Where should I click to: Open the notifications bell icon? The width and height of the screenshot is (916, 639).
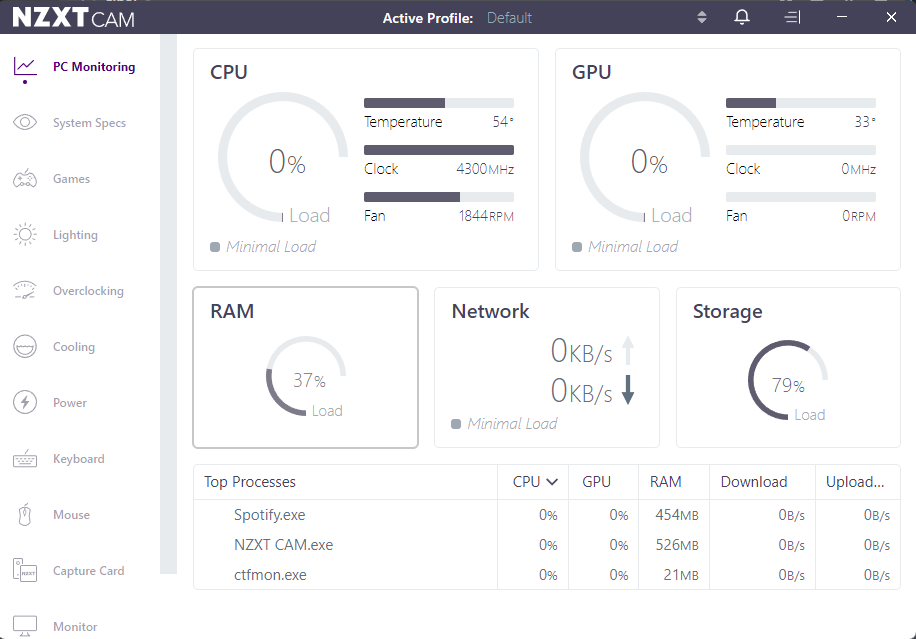(742, 18)
